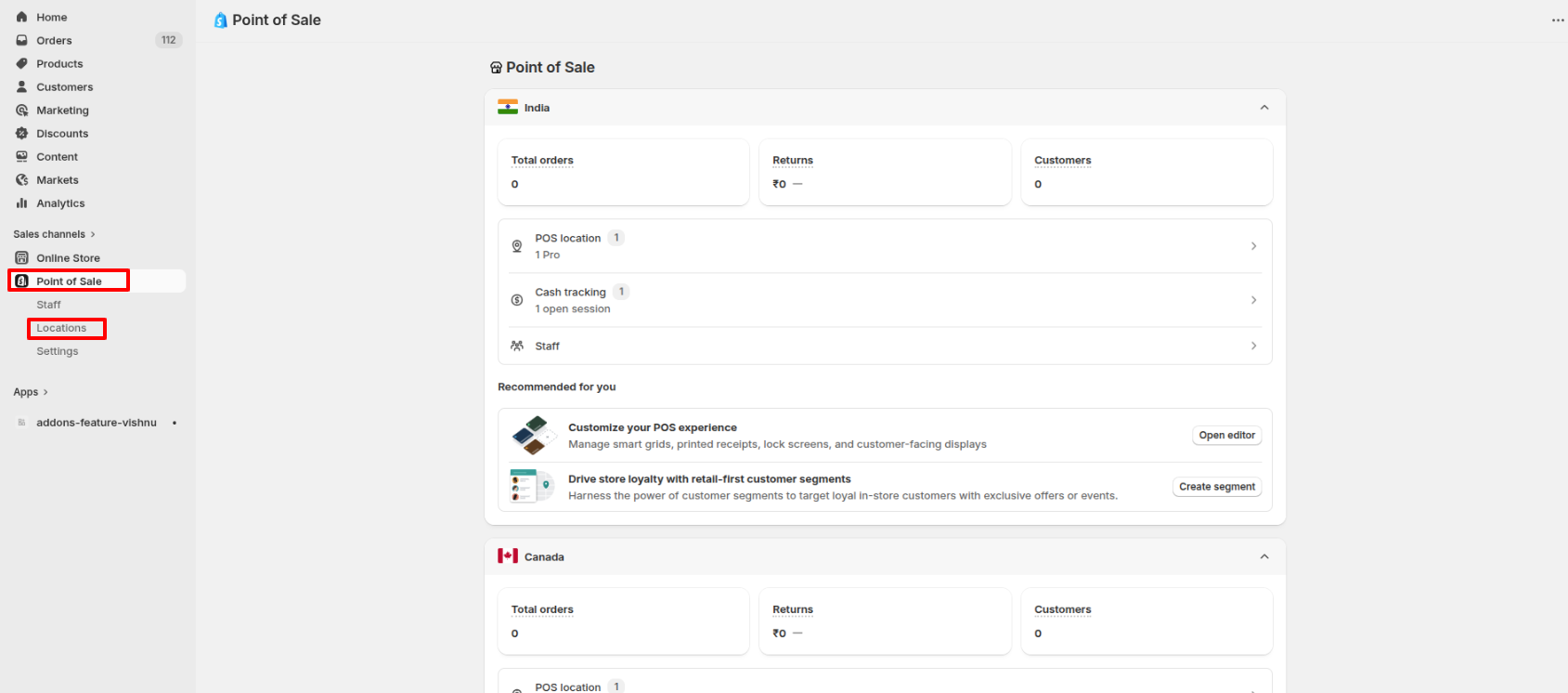
Task: Collapse the Canada section
Action: [x=1263, y=556]
